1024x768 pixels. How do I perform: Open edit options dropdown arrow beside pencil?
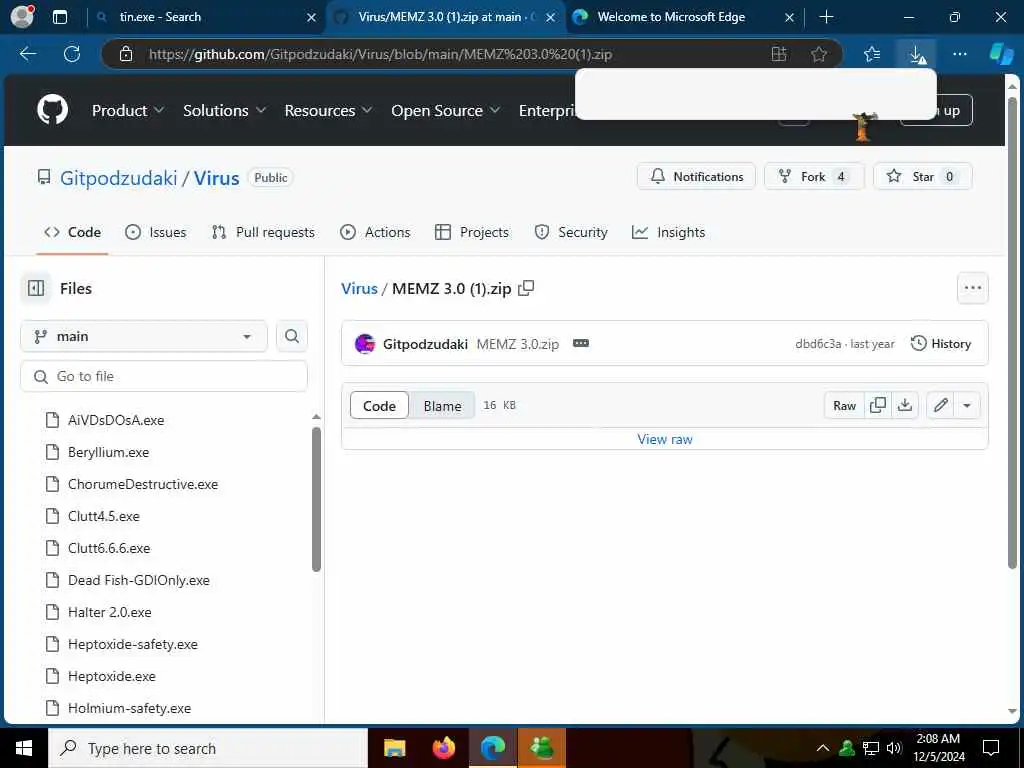967,406
